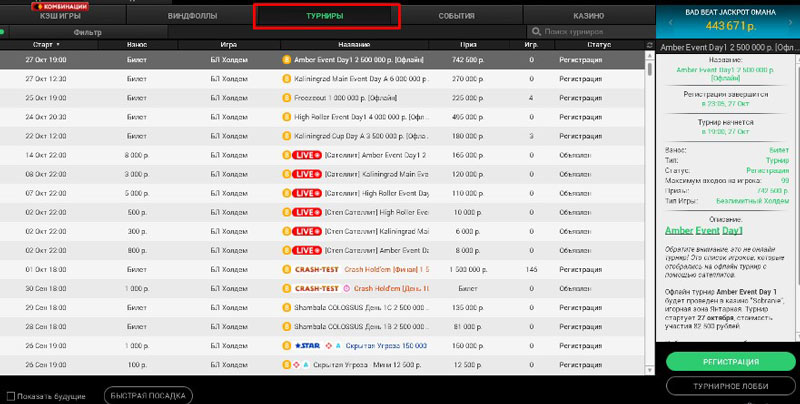
Task: Click the coin icon beside Kaliningrad Main Event
Action: point(287,79)
